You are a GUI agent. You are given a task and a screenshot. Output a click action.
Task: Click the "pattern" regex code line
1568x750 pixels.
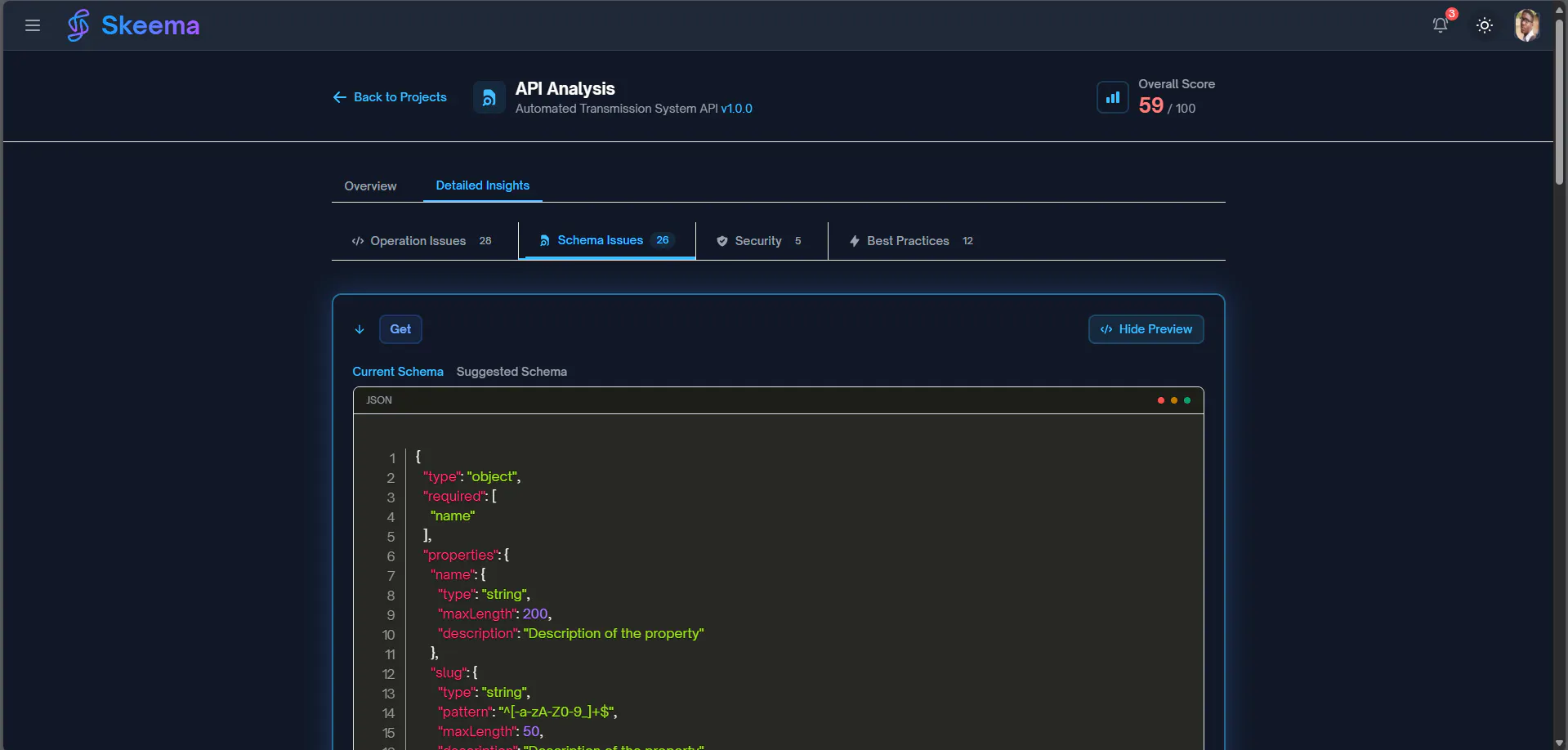527,712
